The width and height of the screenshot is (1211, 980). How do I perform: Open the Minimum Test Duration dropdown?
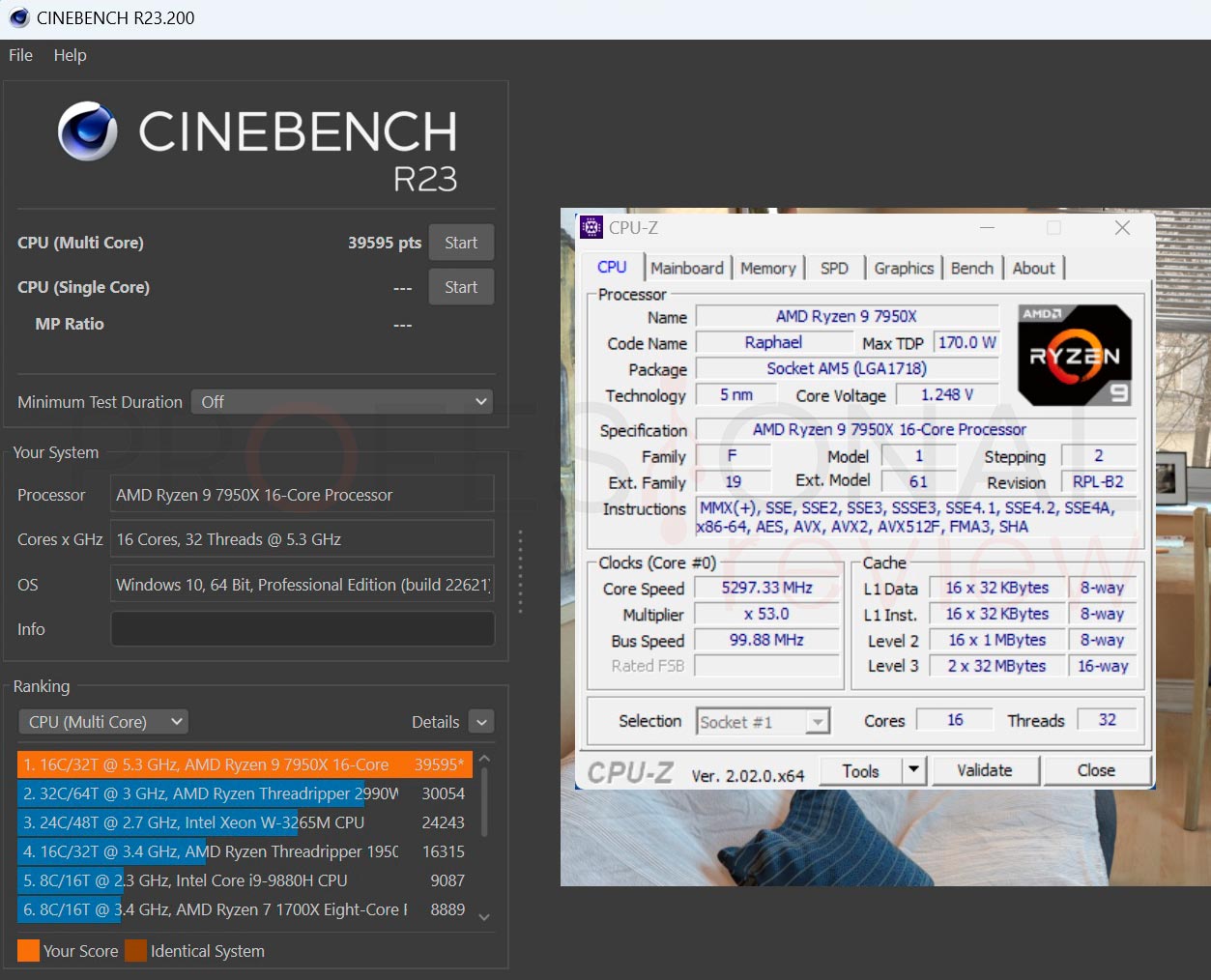342,402
